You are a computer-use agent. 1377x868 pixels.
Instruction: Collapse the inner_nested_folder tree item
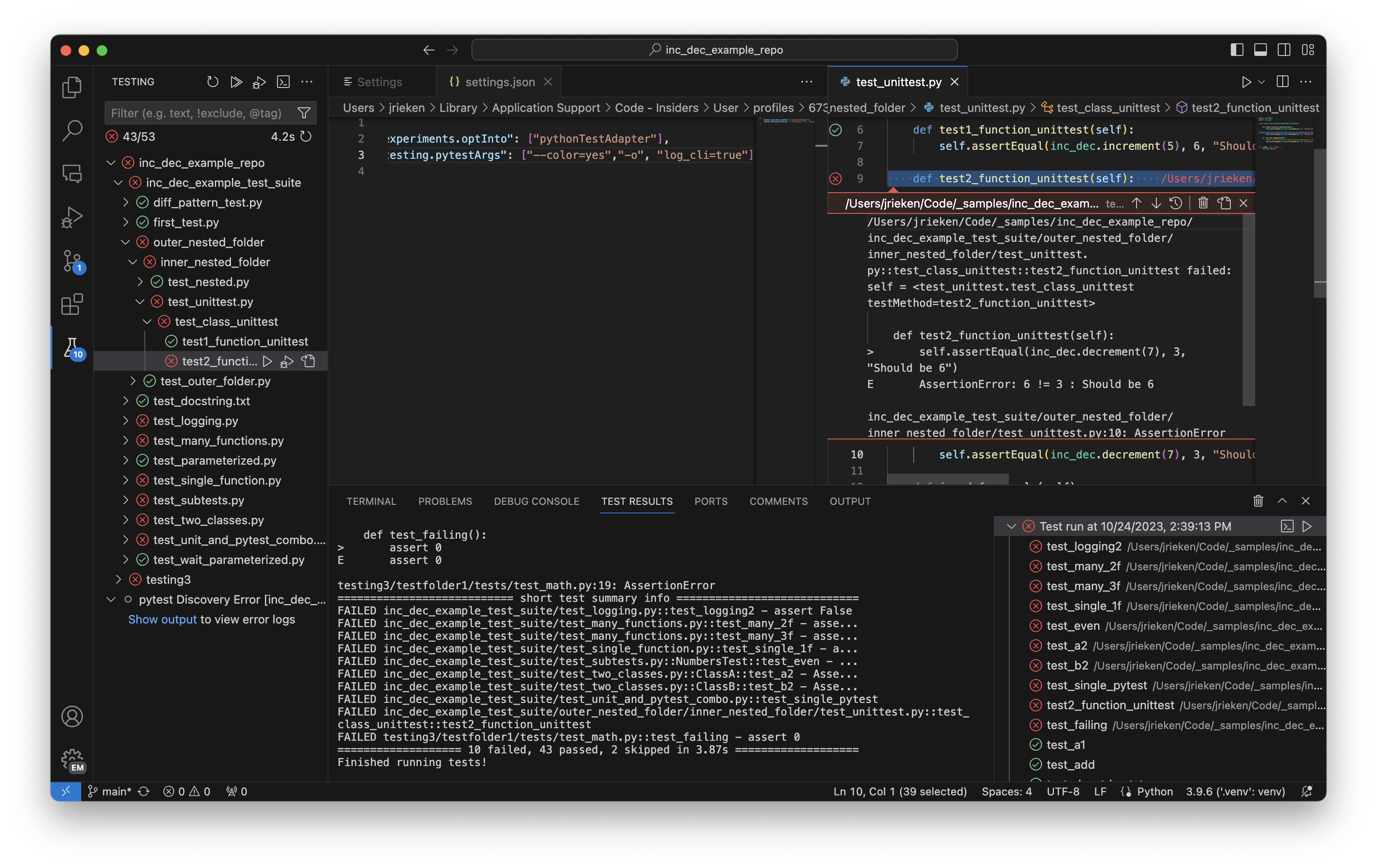coord(133,262)
